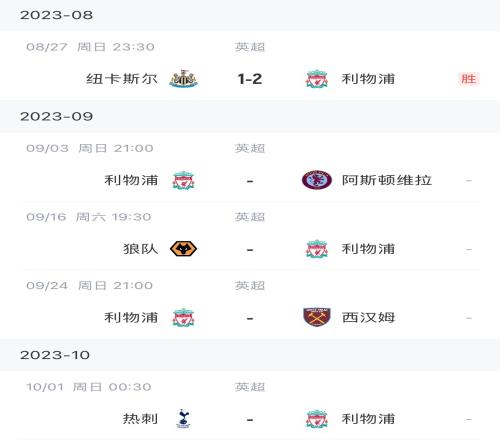Click the Aston Villa crest icon
The width and height of the screenshot is (500, 440).
(317, 180)
